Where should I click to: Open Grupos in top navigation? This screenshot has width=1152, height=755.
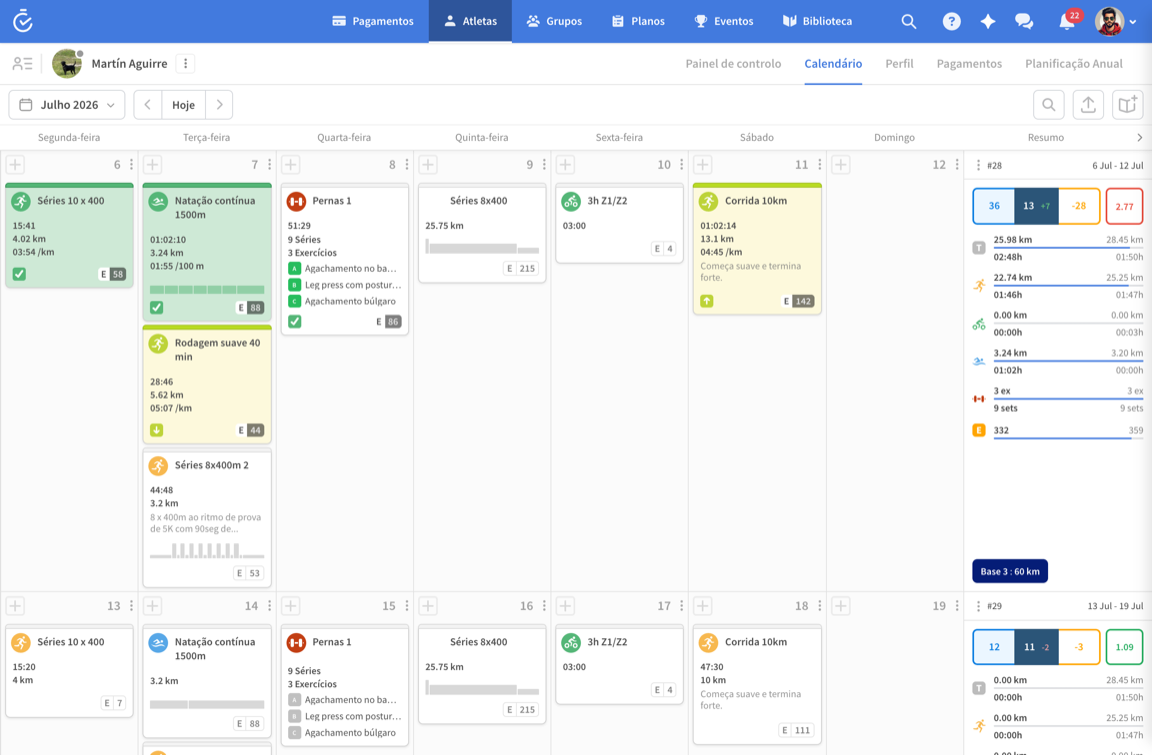[554, 21]
